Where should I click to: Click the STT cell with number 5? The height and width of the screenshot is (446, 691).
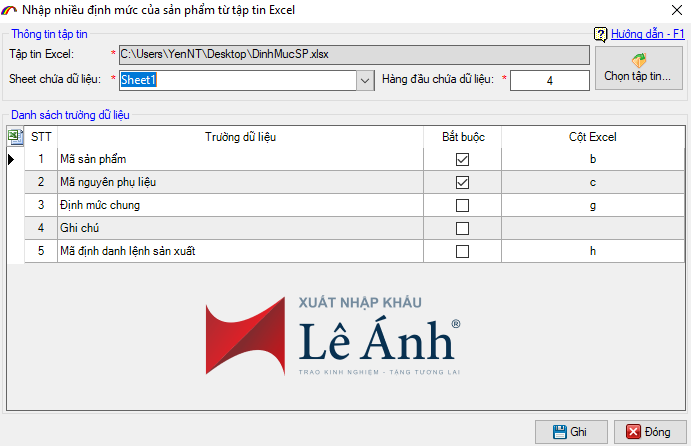click(x=41, y=251)
